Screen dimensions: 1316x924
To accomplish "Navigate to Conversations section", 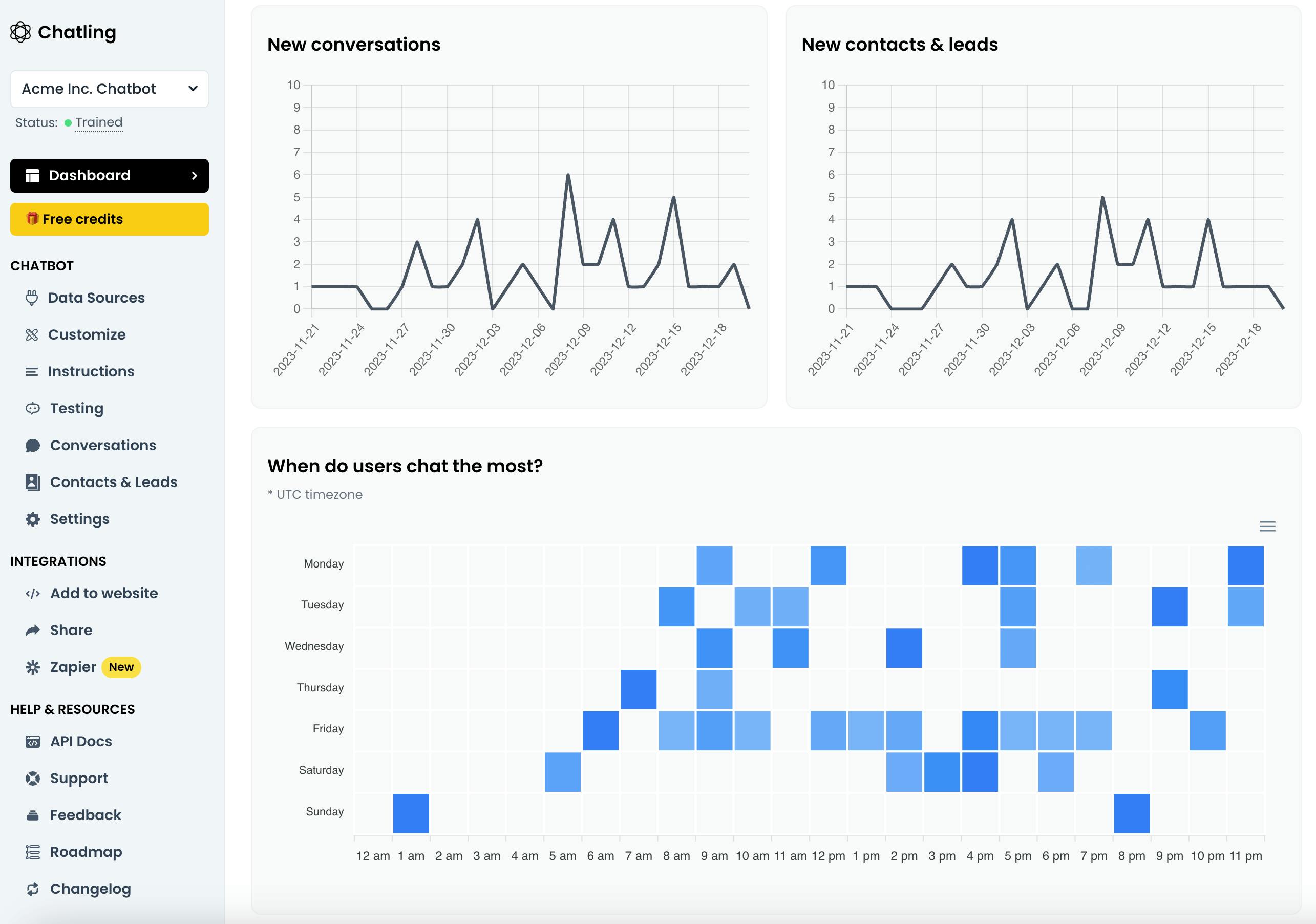I will click(103, 445).
